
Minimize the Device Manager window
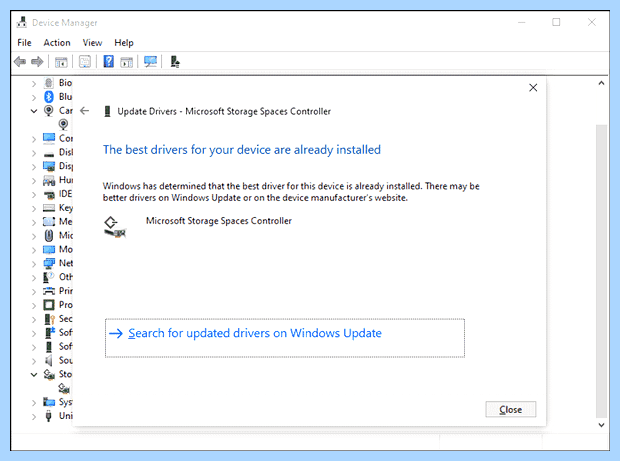pos(522,22)
